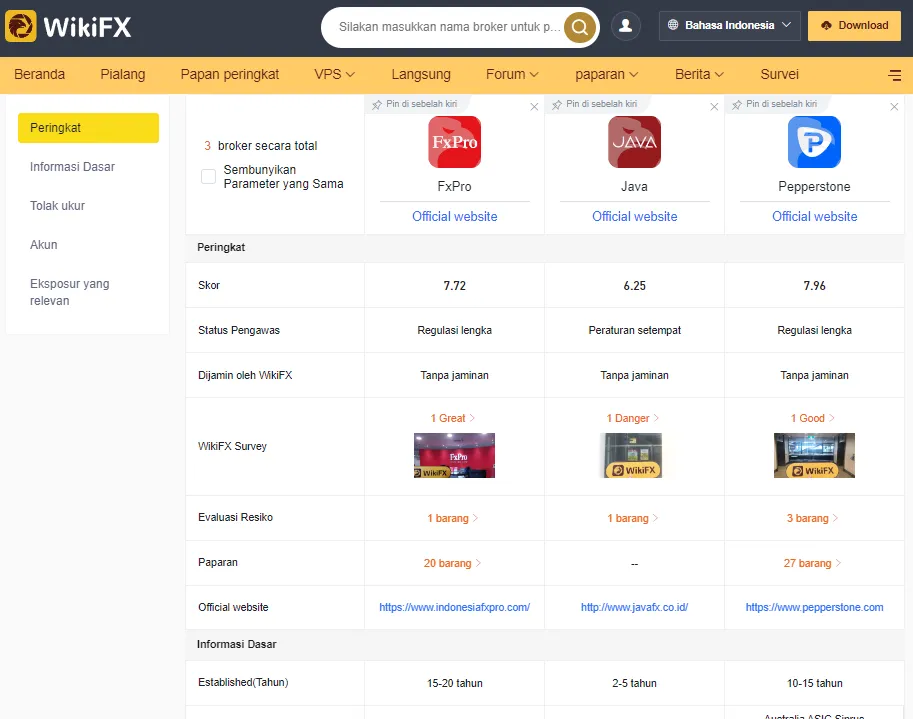913x719 pixels.
Task: Open Java Official website link
Action: (x=634, y=216)
